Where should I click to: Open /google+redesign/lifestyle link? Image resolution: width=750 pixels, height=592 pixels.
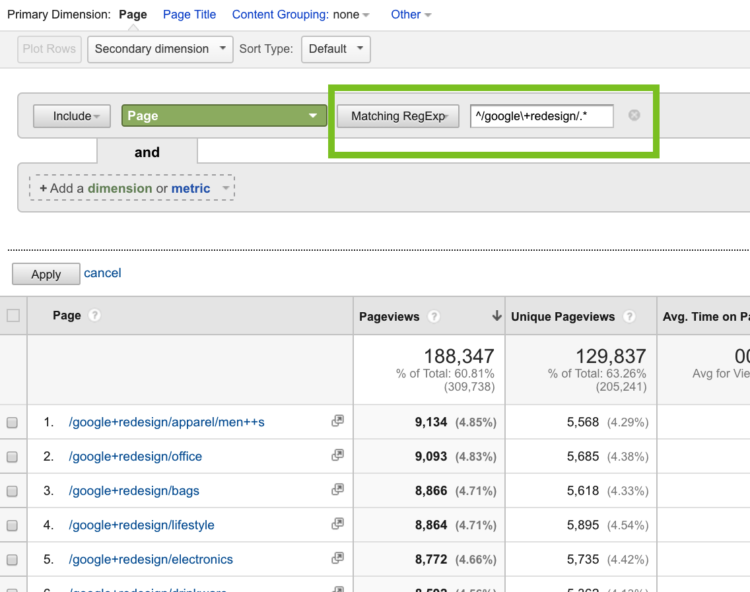(142, 525)
